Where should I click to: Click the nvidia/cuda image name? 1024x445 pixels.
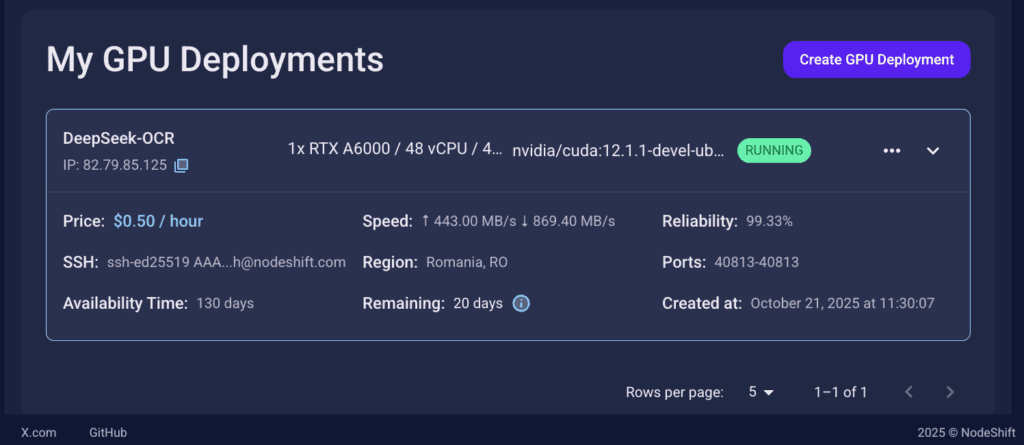(x=617, y=151)
